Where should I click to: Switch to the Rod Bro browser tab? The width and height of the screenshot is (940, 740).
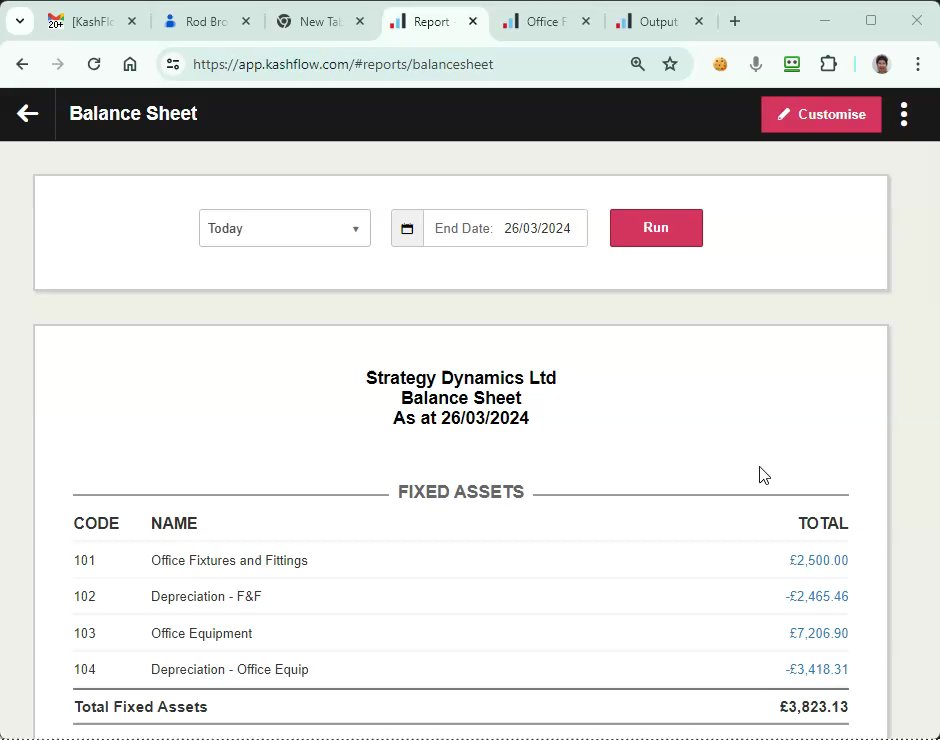tap(205, 21)
